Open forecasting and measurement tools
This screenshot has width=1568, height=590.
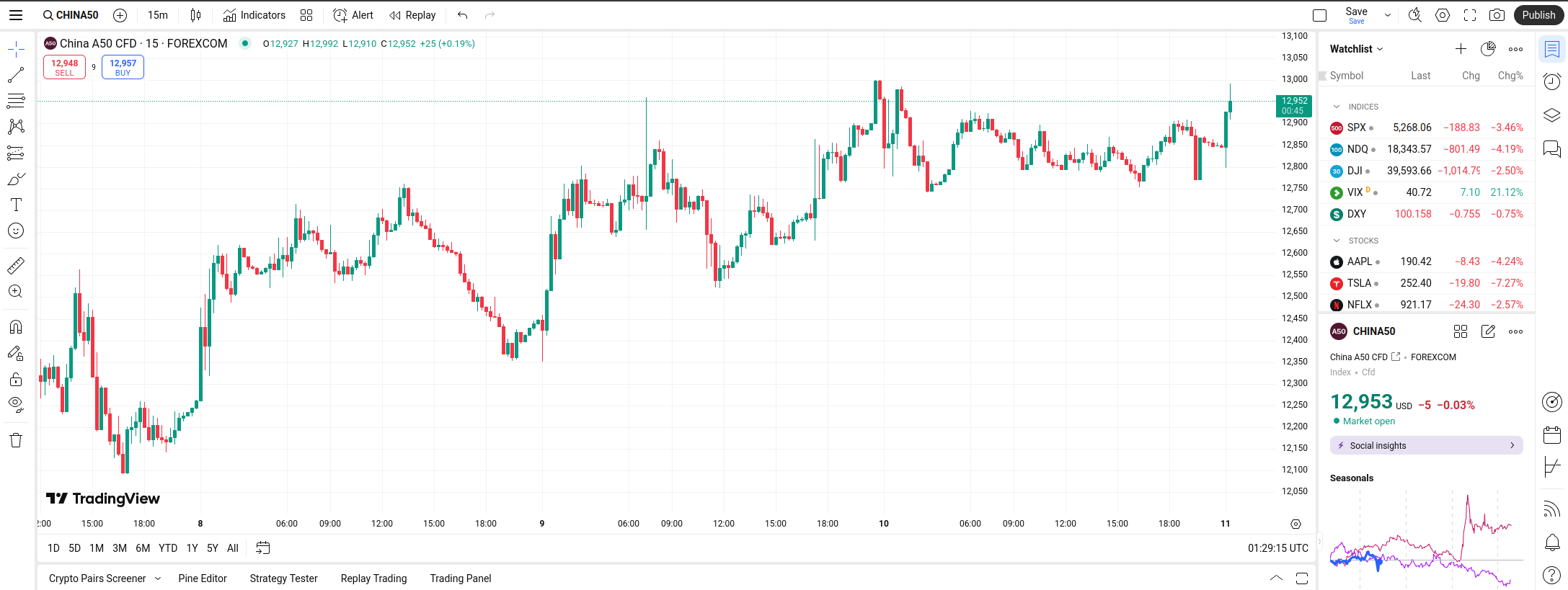click(x=16, y=153)
